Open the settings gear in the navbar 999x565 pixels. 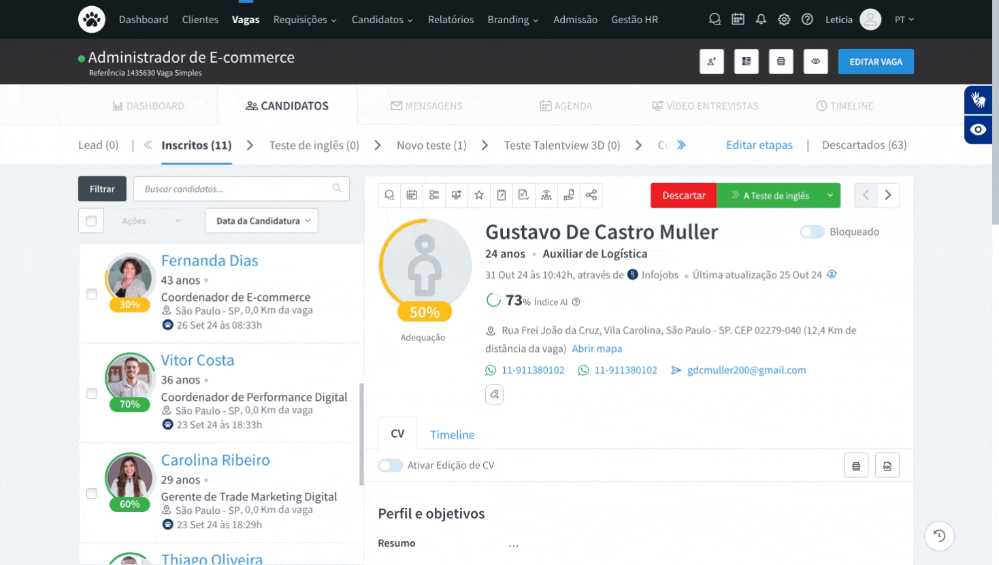pos(784,20)
